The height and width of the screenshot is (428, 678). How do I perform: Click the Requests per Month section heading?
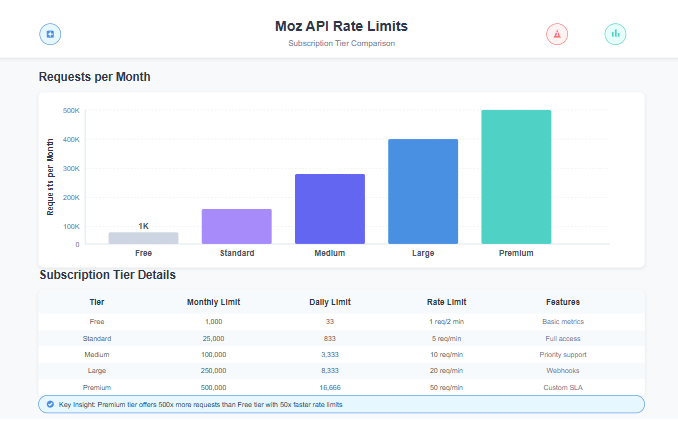(95, 77)
